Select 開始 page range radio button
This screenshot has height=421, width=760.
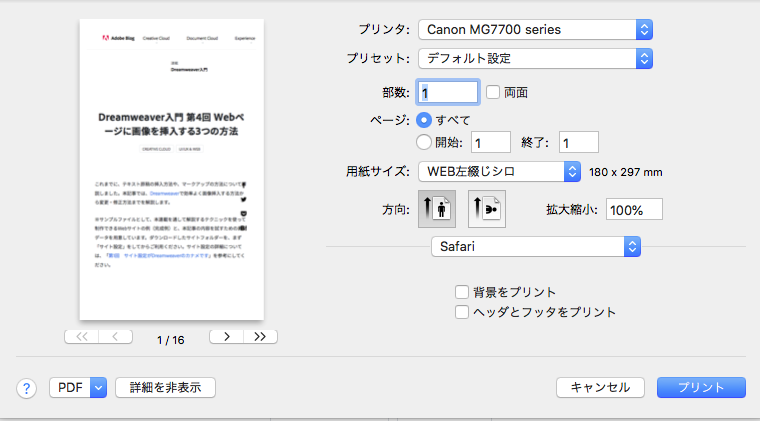[x=424, y=142]
